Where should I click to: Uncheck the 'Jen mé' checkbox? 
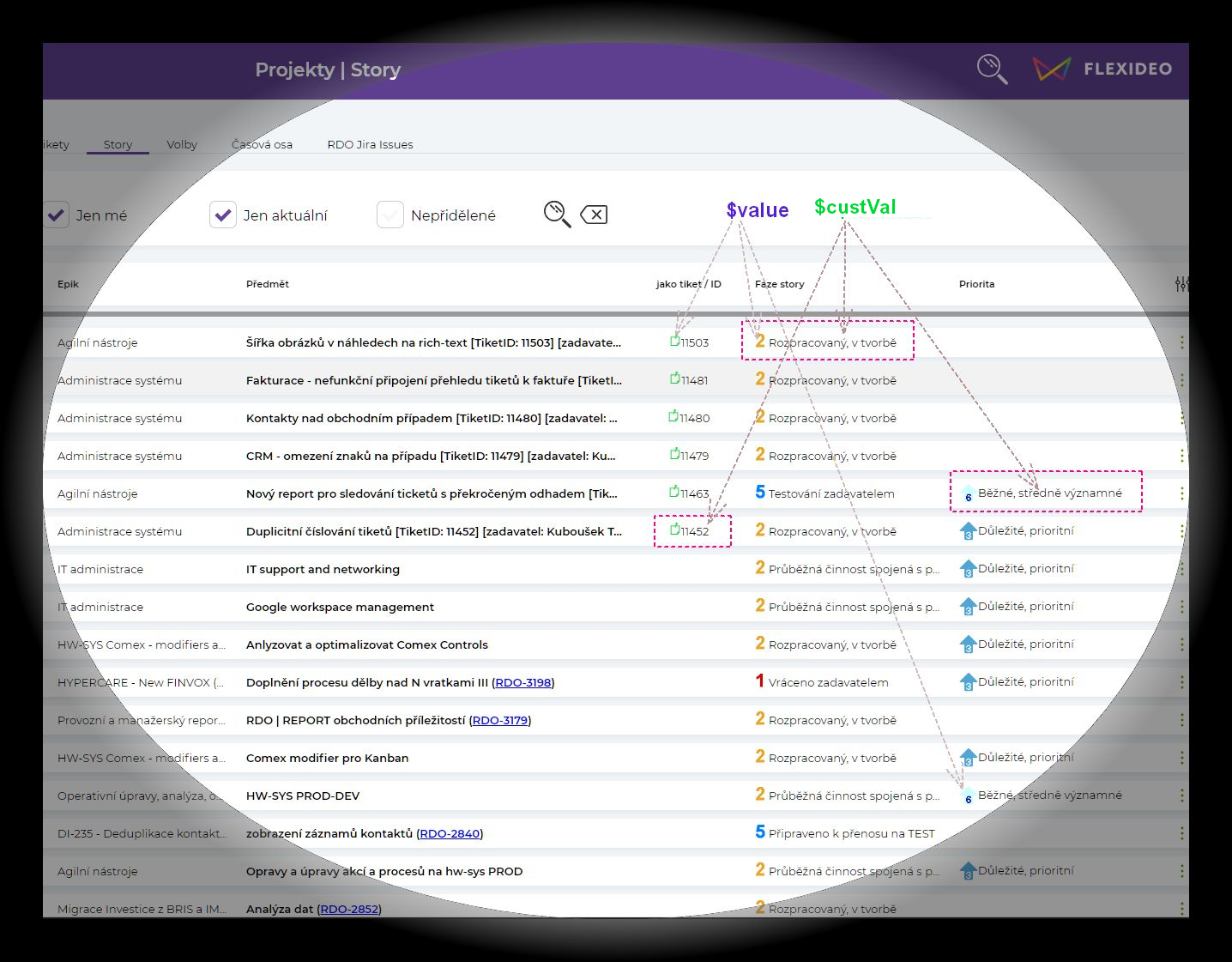pyautogui.click(x=57, y=215)
